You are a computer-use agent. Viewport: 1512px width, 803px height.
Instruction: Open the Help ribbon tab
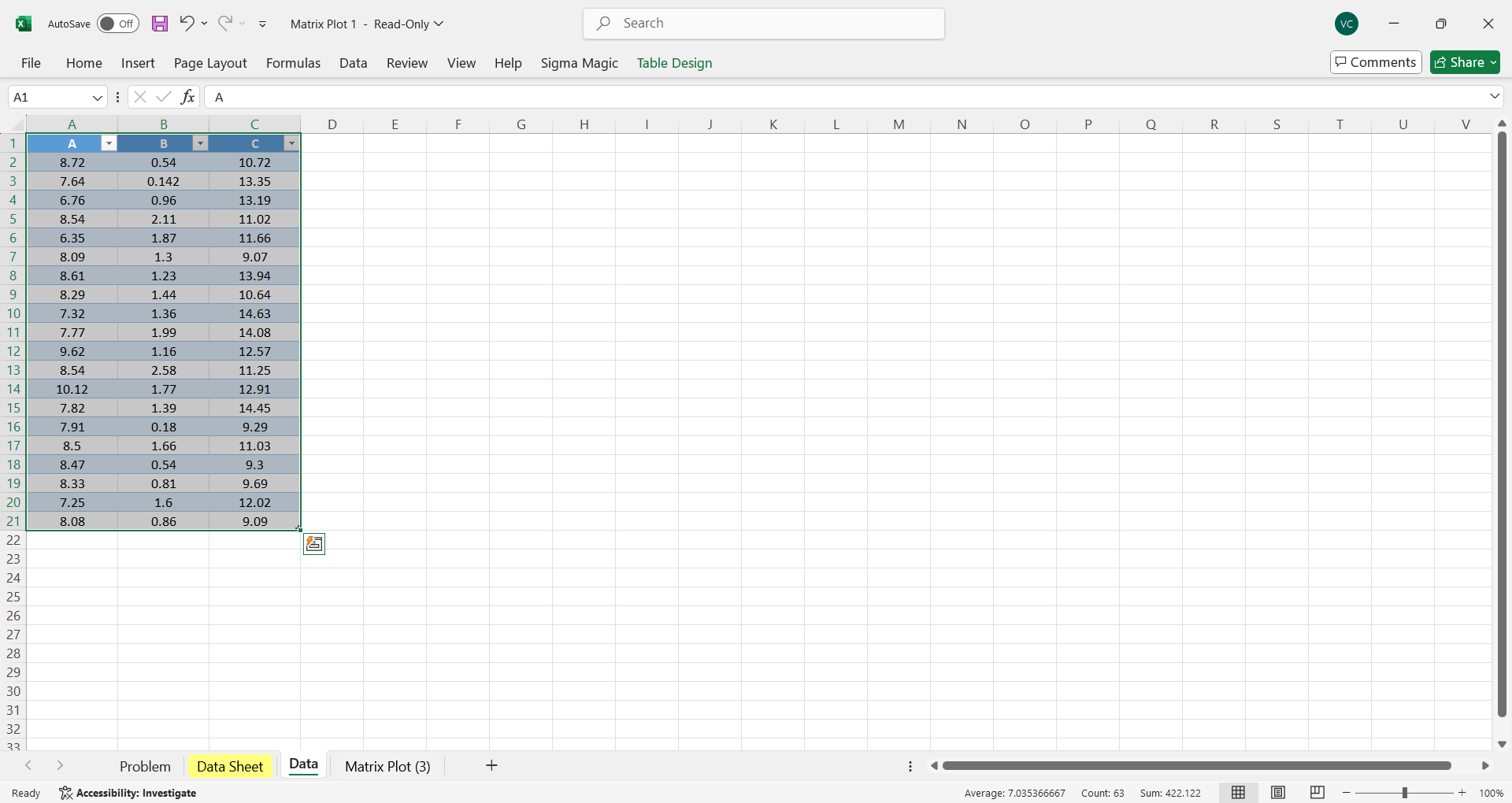pos(508,63)
